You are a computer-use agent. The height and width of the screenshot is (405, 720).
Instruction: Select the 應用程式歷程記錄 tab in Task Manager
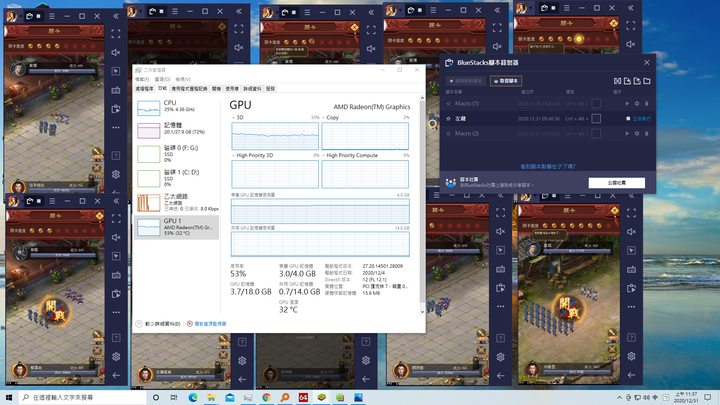[x=189, y=89]
